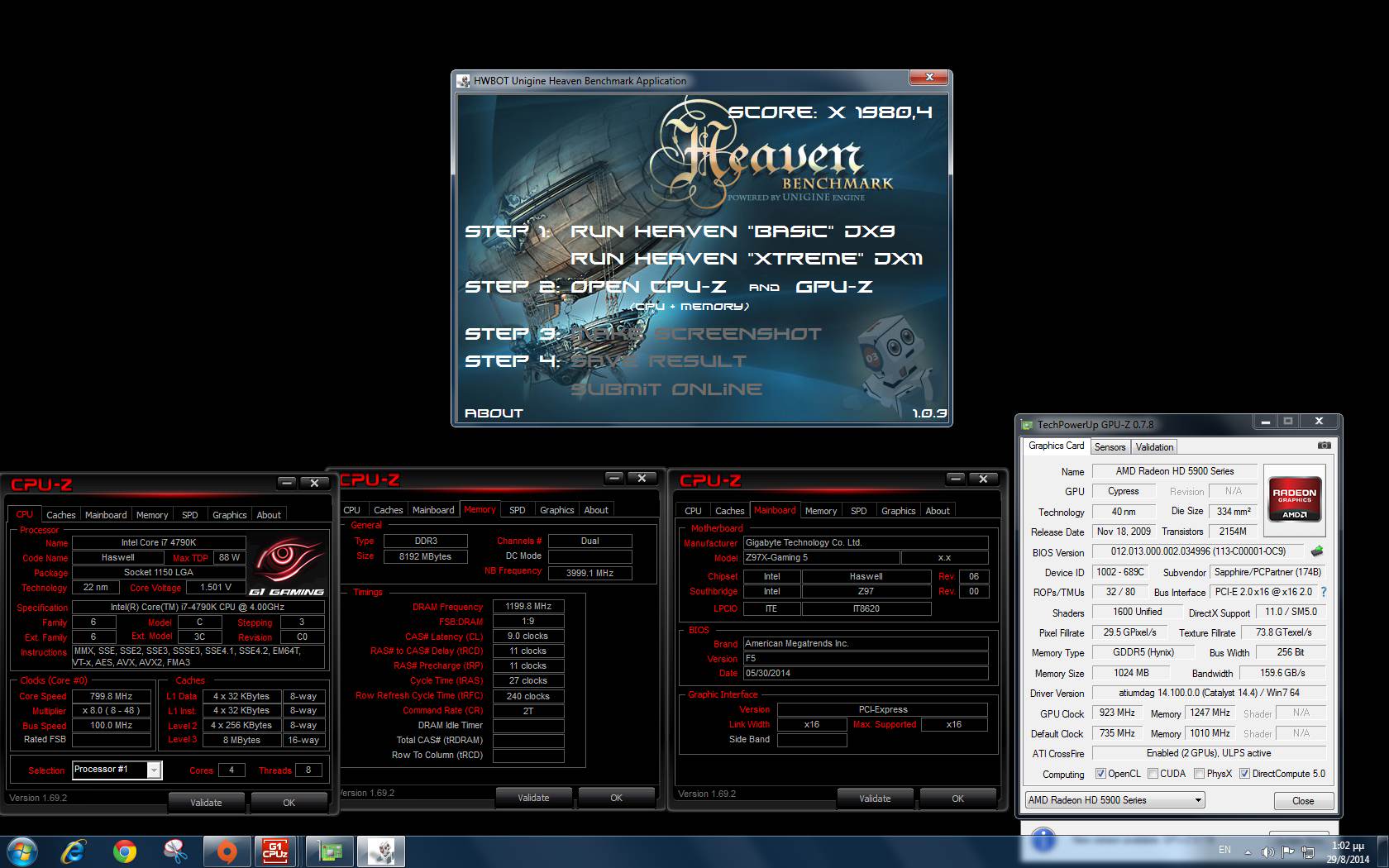Click Validate in the middle CPU-Z Memory window
This screenshot has height=868, width=1389.
click(x=533, y=798)
